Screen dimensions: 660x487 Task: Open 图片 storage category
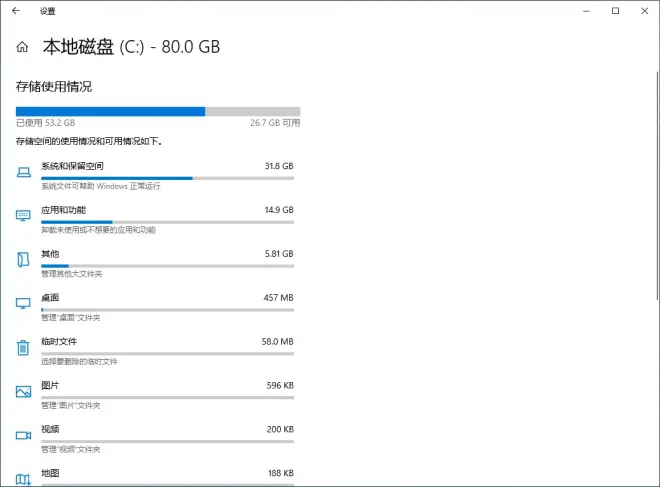[50, 385]
